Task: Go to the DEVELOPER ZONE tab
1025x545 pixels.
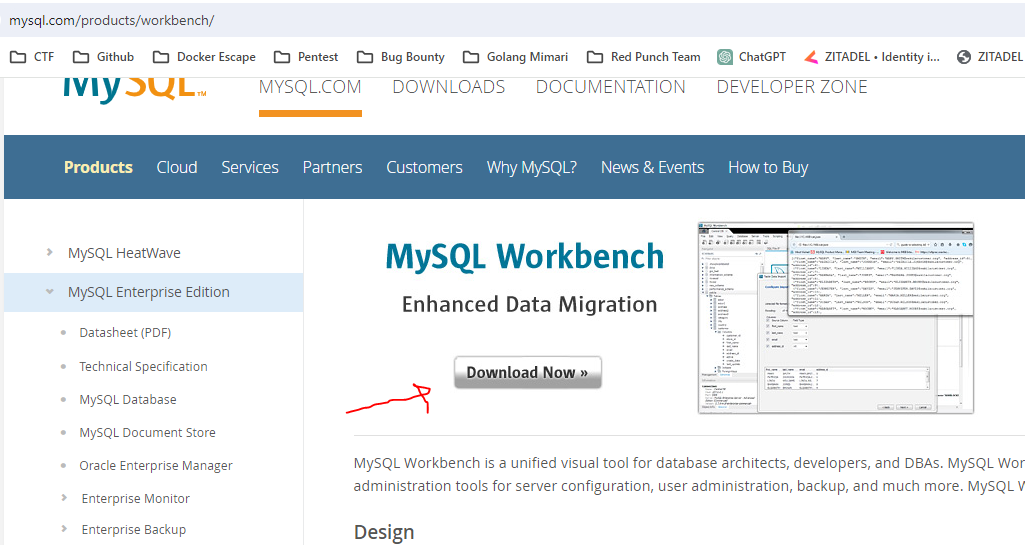Action: pos(792,87)
